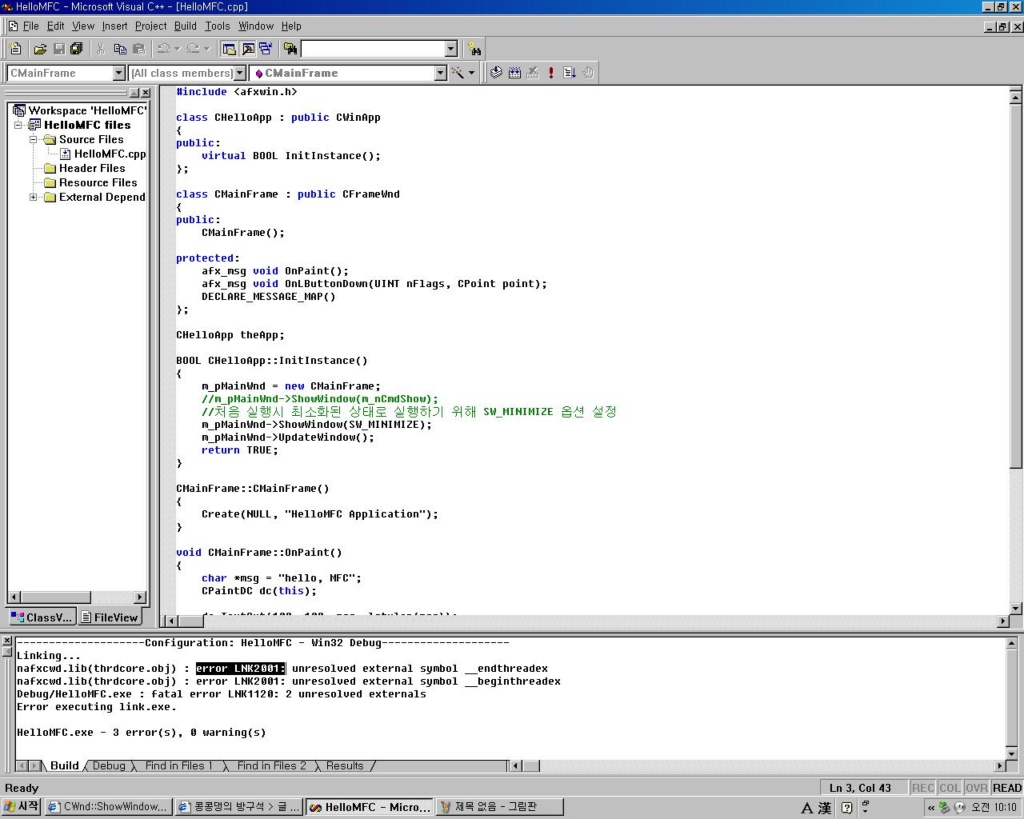Switch to the Debug output tab

(x=108, y=765)
